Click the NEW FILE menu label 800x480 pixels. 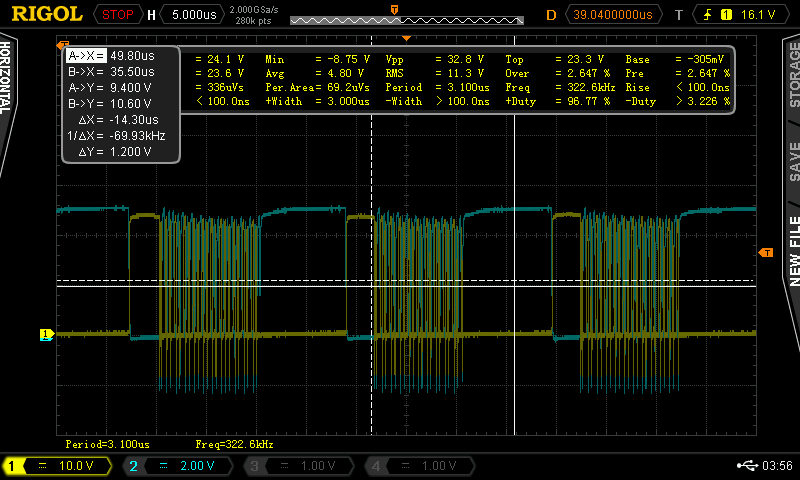coord(794,250)
